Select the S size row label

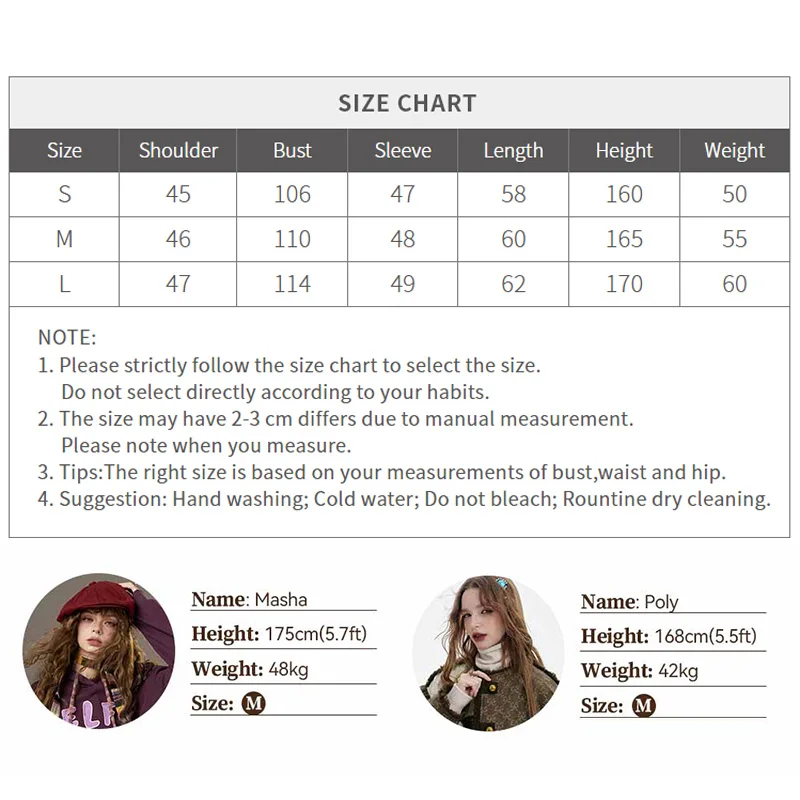coord(64,194)
